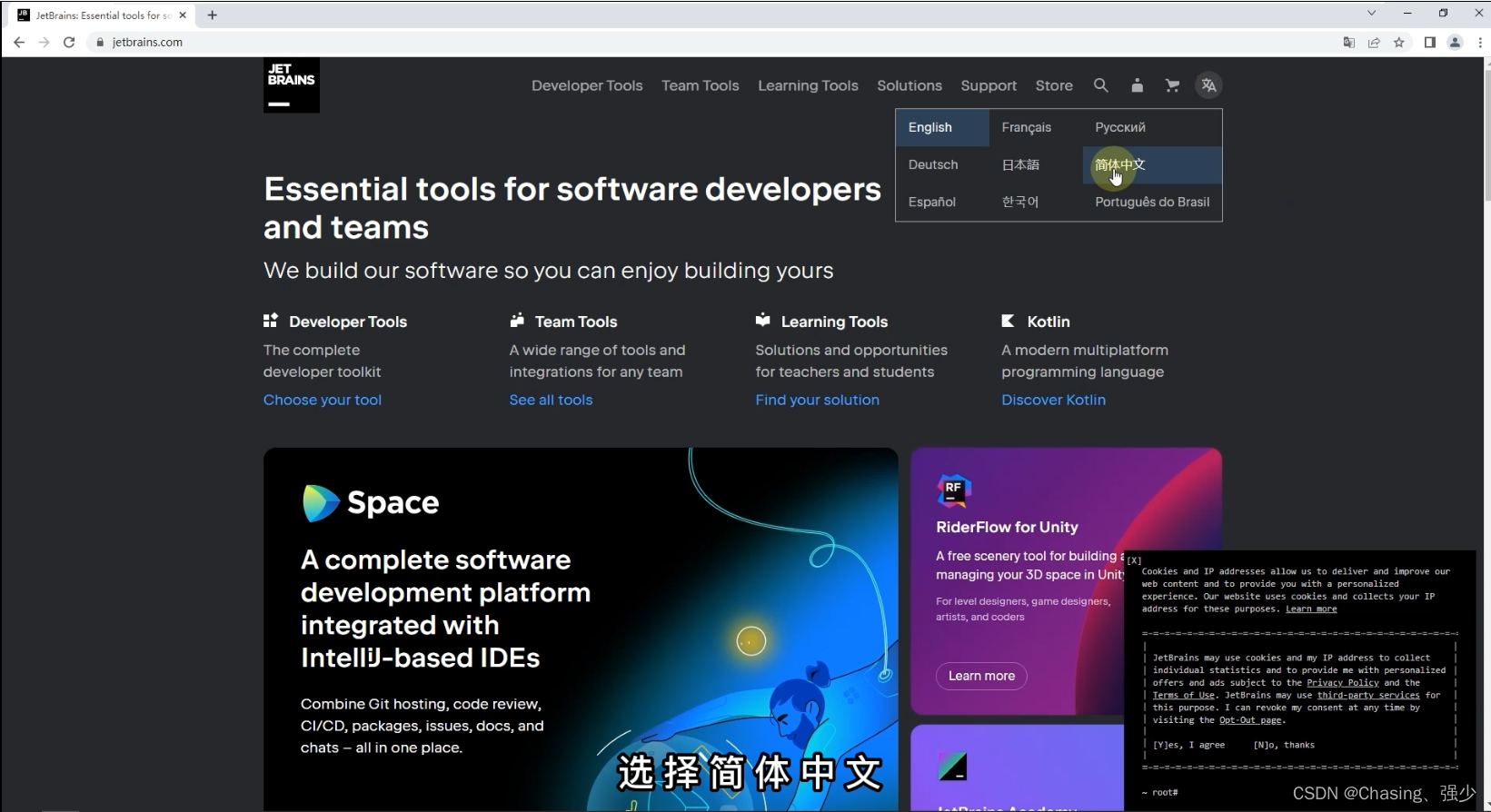Open the Support navigation menu
The height and width of the screenshot is (812, 1491).
989,85
